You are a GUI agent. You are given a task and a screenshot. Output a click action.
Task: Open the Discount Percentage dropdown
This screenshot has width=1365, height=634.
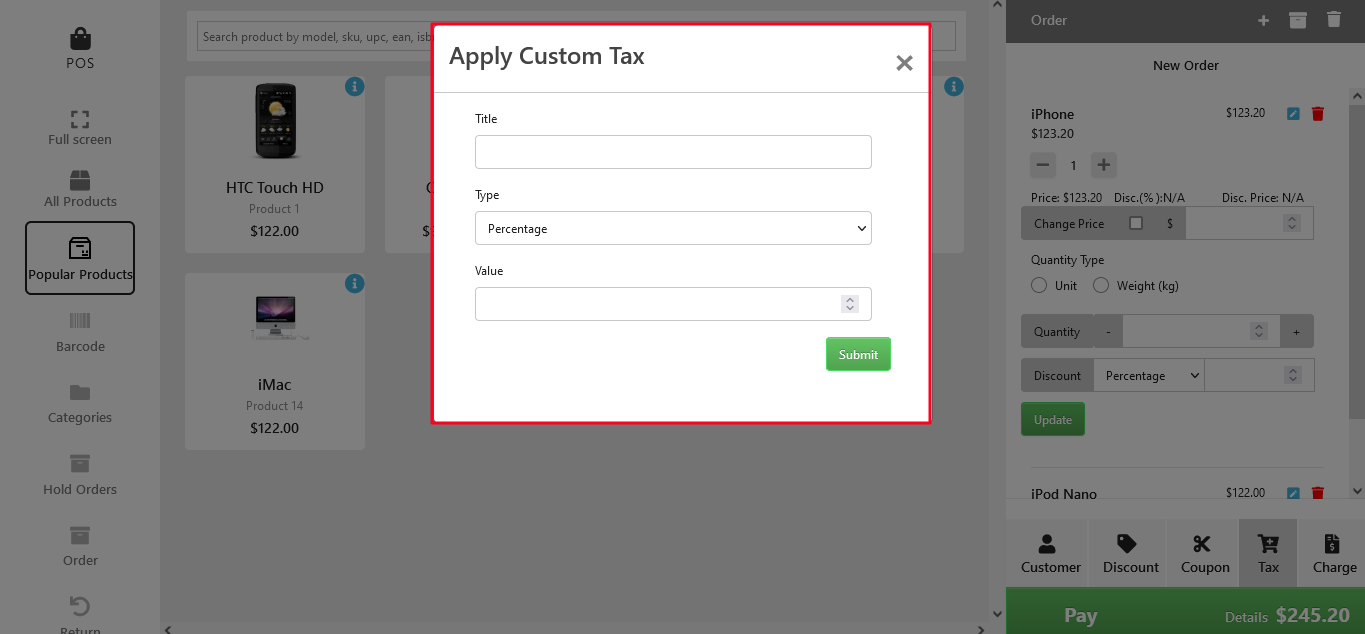(x=1148, y=376)
